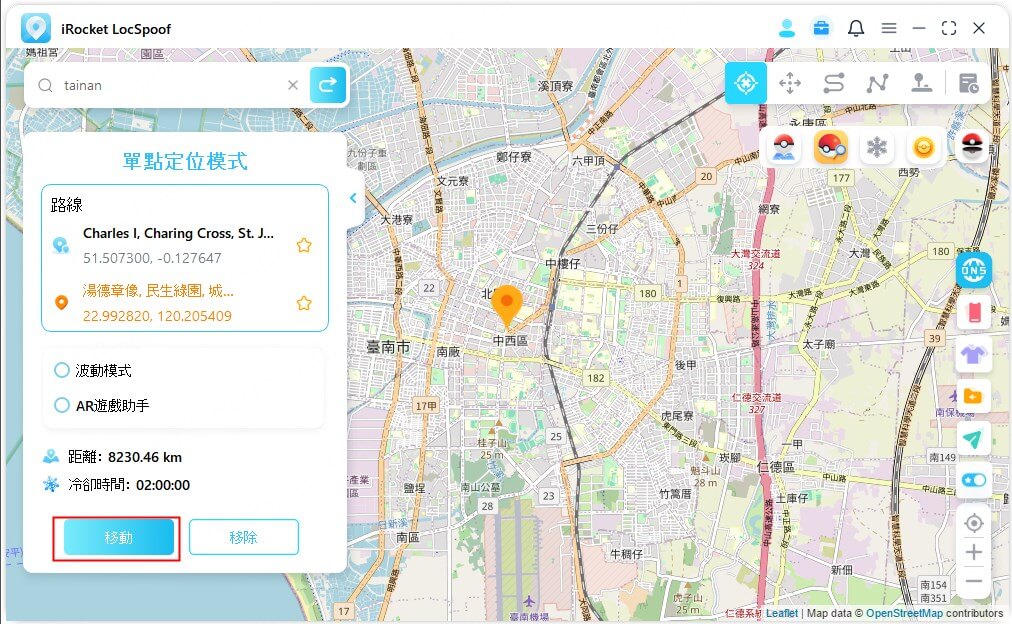This screenshot has height=624, width=1012.
Task: Toggle the switch in right sidebar
Action: click(x=973, y=480)
